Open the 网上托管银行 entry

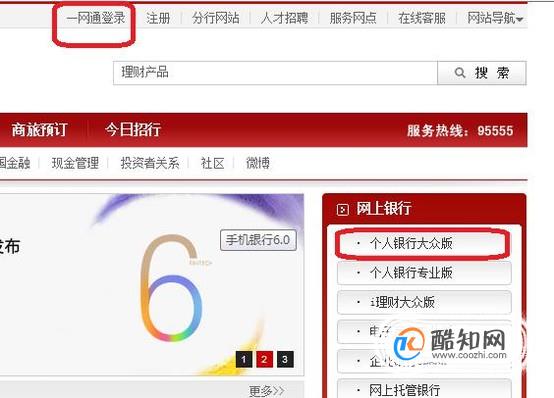click(x=424, y=389)
